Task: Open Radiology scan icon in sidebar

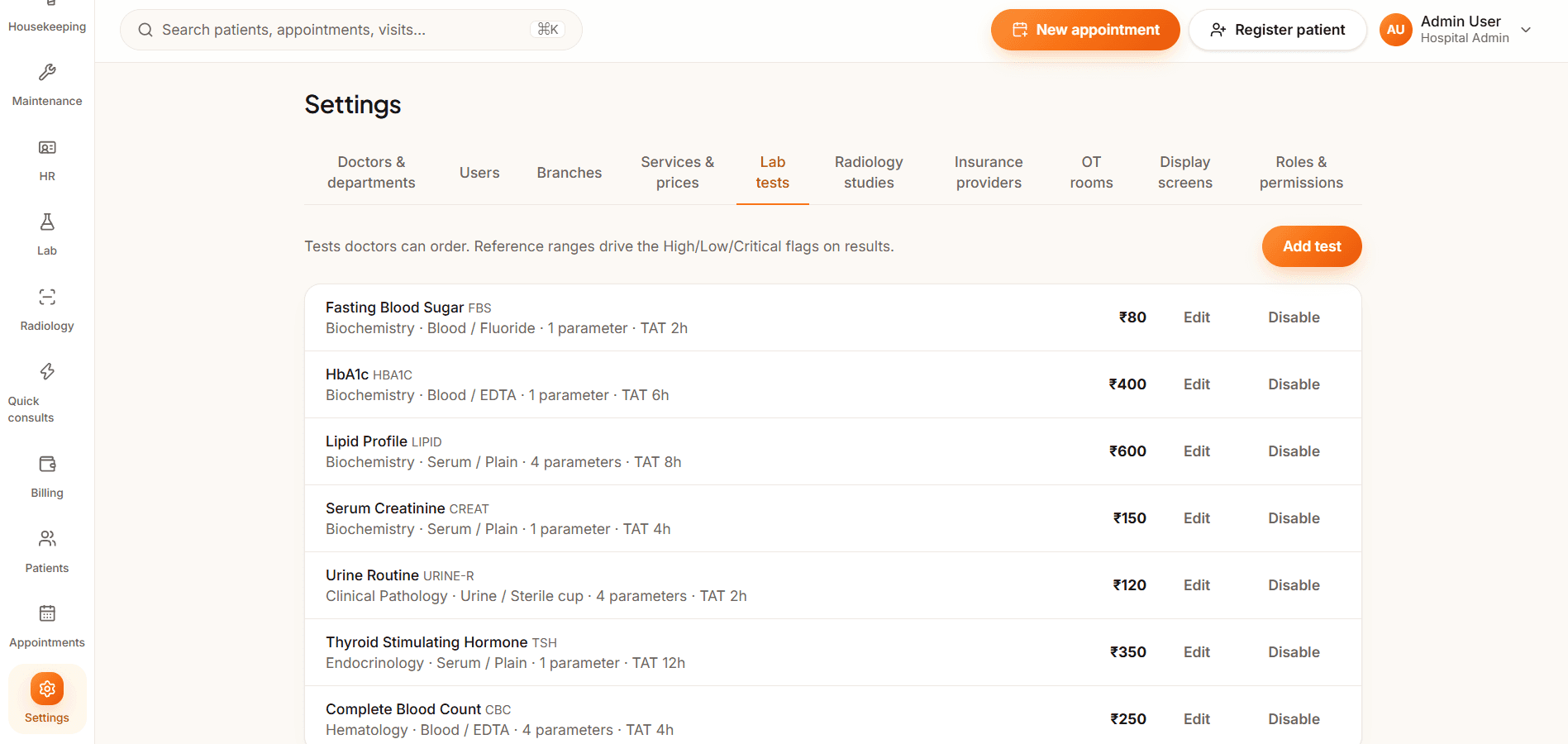Action: (x=47, y=298)
